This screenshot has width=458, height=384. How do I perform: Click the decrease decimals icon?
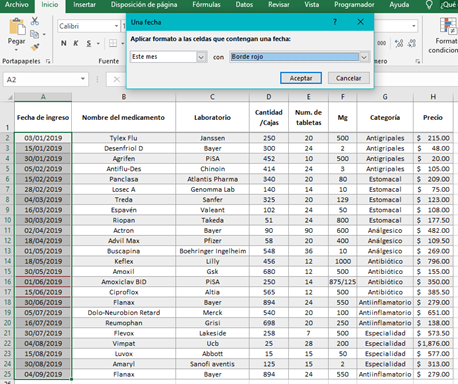tap(412, 43)
